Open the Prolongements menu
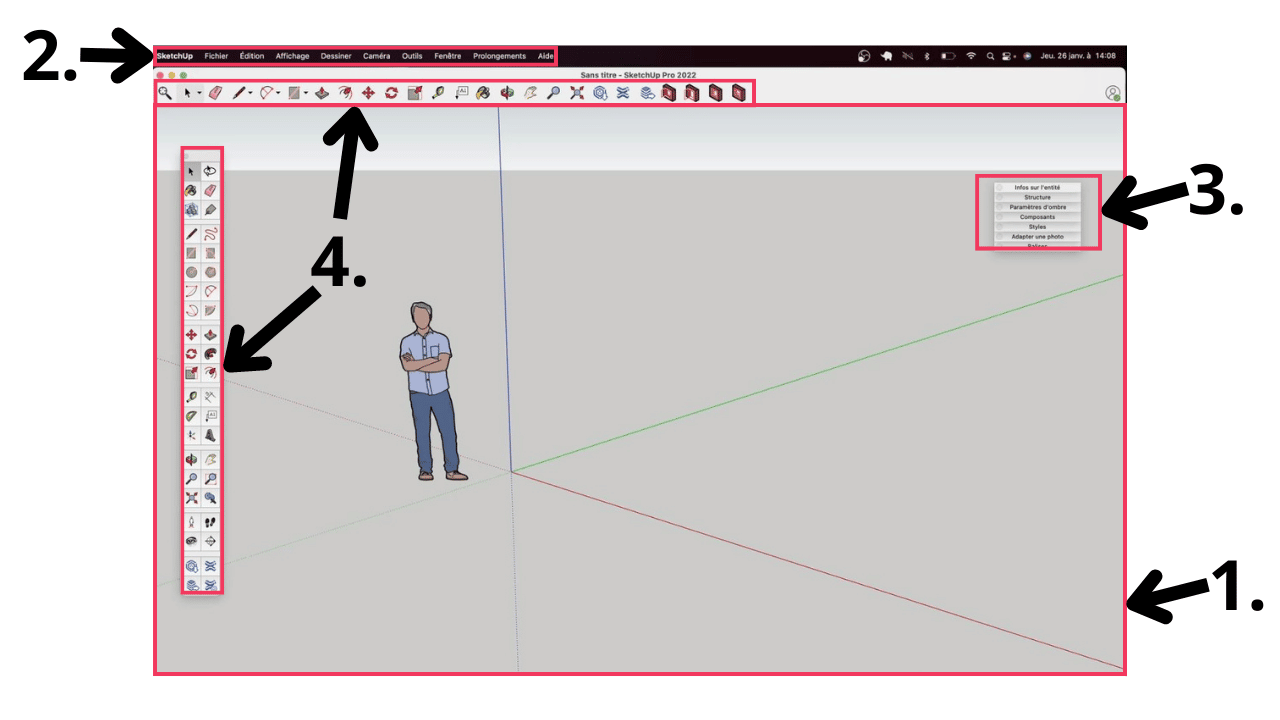 [x=499, y=56]
